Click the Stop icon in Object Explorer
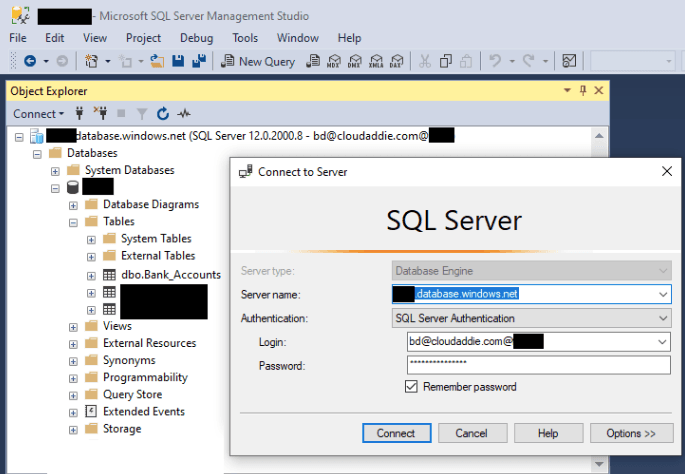Image resolution: width=685 pixels, height=474 pixels. coord(121,114)
